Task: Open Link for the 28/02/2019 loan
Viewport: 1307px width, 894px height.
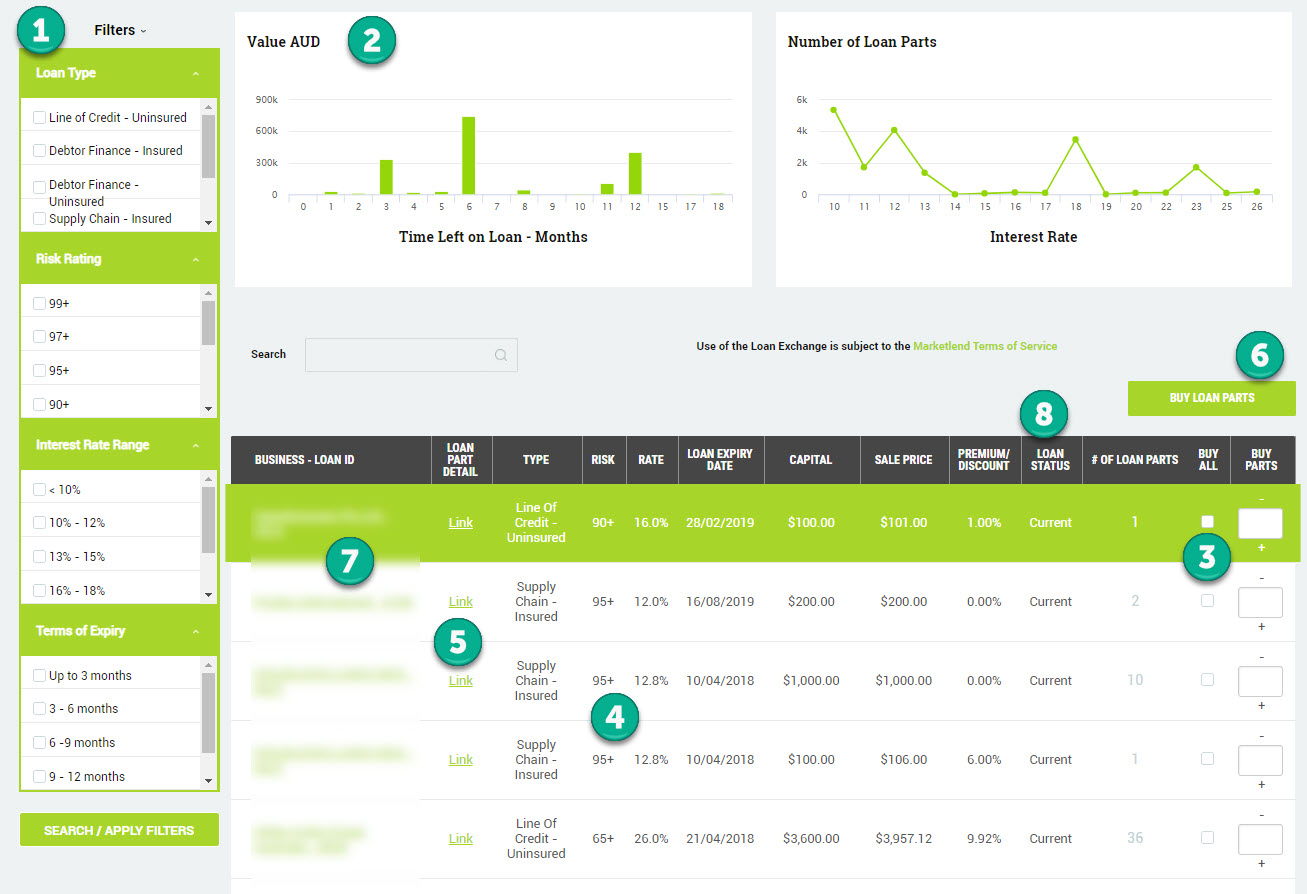Action: point(461,523)
